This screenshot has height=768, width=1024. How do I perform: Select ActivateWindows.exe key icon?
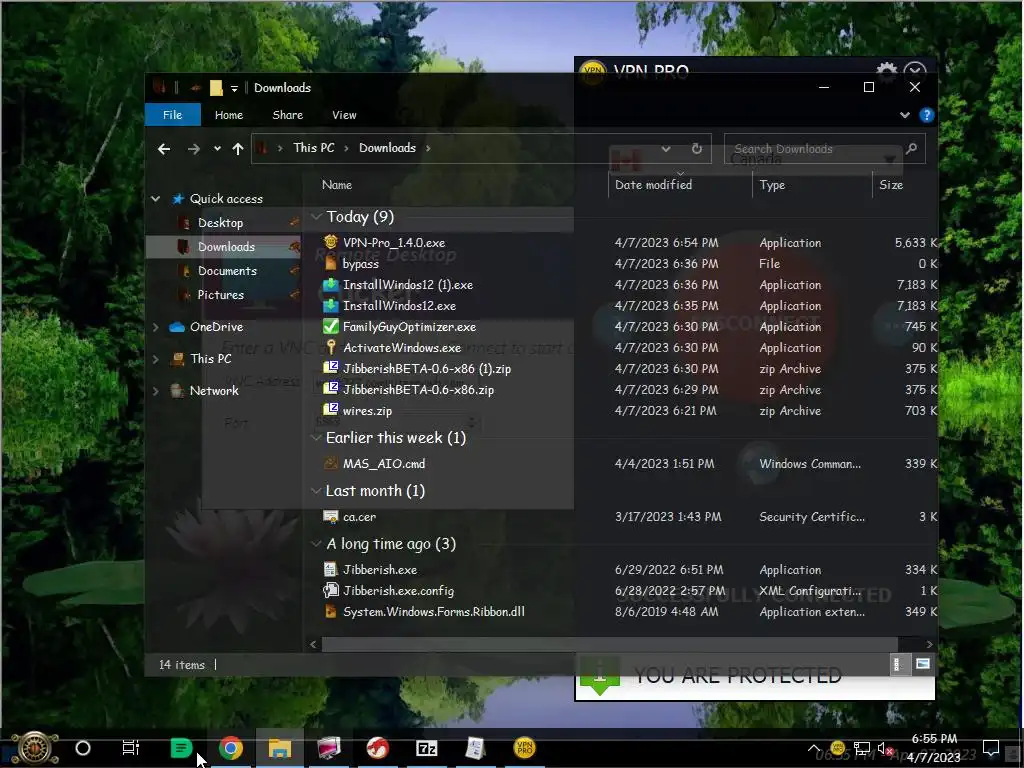coord(331,347)
